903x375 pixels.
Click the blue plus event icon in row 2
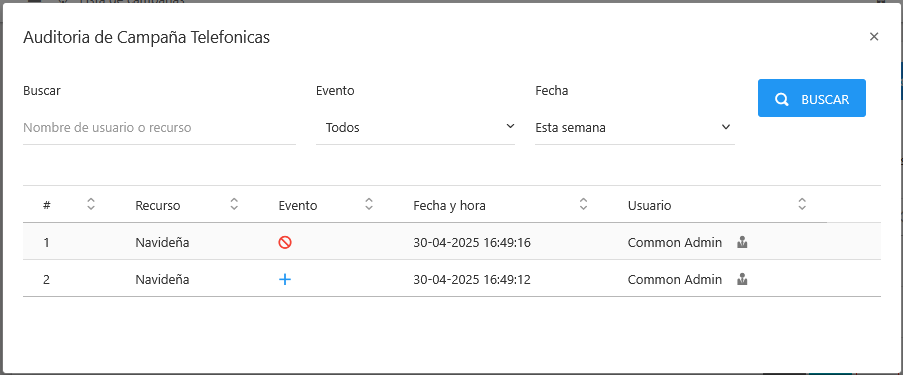click(284, 279)
